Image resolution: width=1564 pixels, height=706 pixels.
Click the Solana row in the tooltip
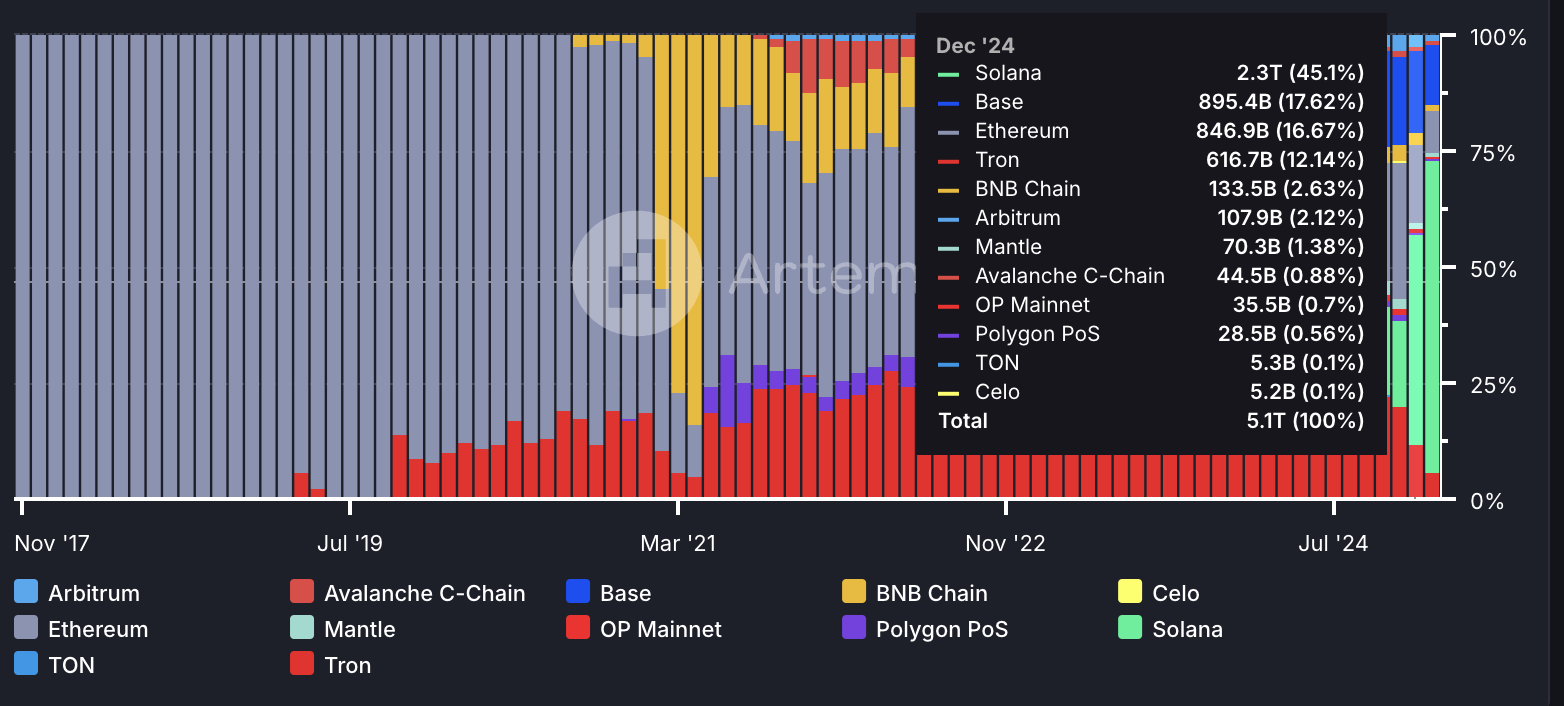click(x=1150, y=73)
